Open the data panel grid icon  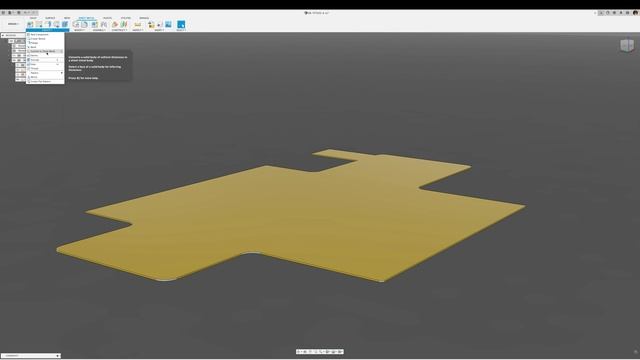3,13
